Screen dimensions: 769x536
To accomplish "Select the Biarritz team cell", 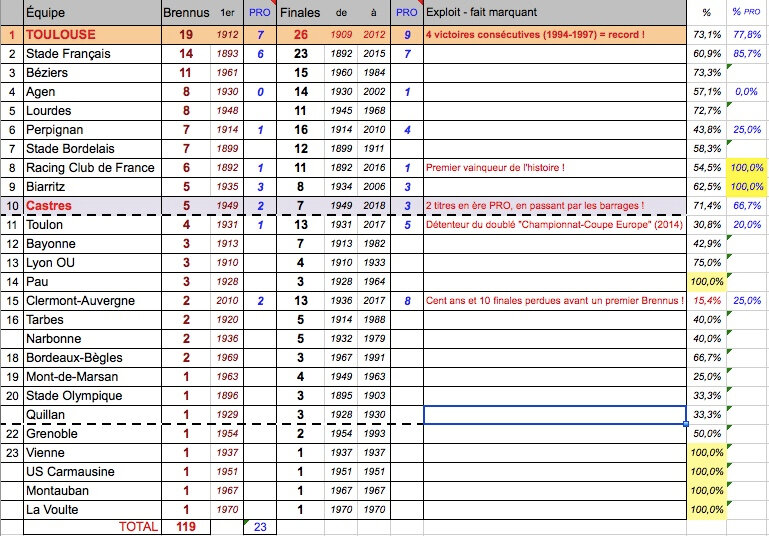I will click(92, 187).
